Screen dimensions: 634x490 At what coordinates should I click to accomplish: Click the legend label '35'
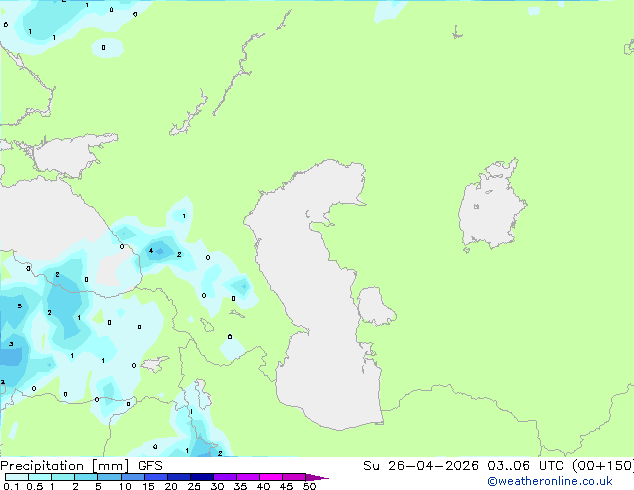(x=240, y=486)
